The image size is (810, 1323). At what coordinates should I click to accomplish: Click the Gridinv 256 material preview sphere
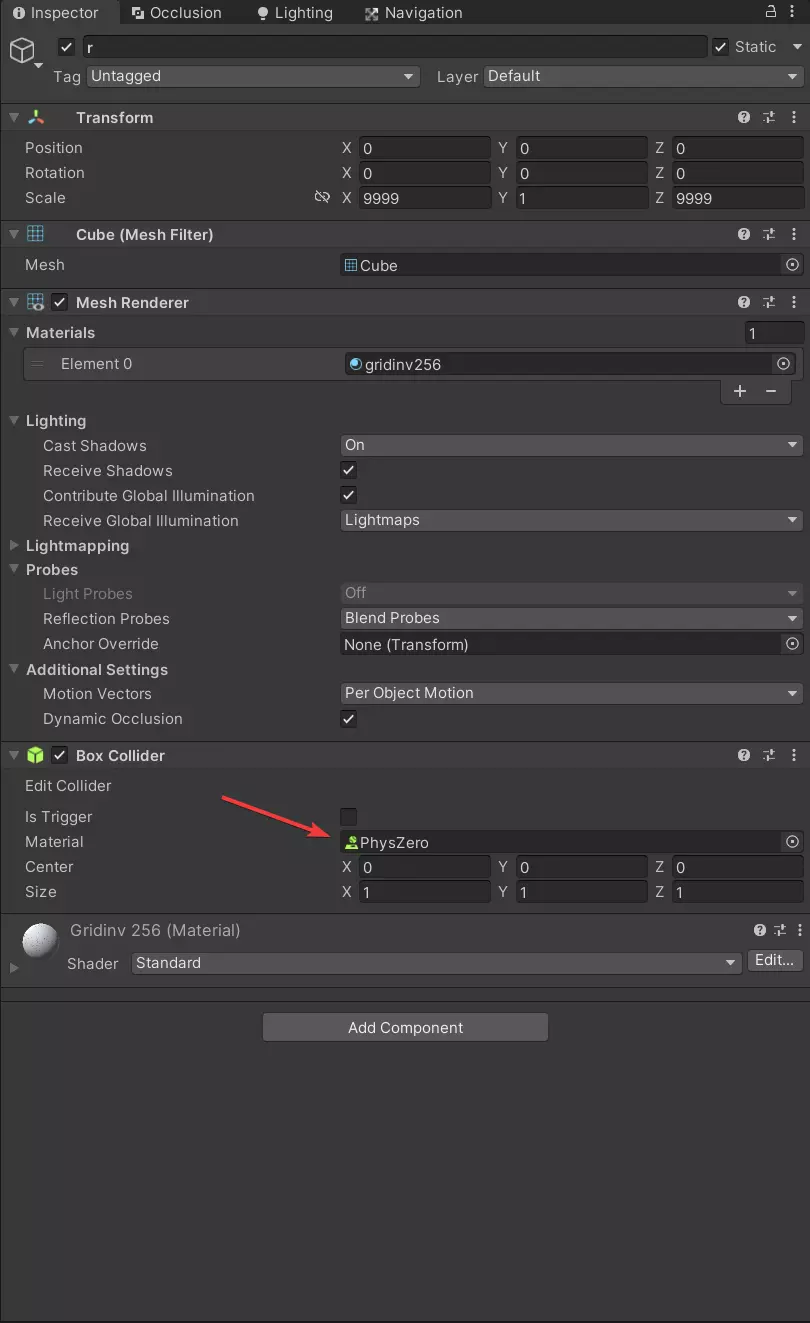click(x=41, y=942)
